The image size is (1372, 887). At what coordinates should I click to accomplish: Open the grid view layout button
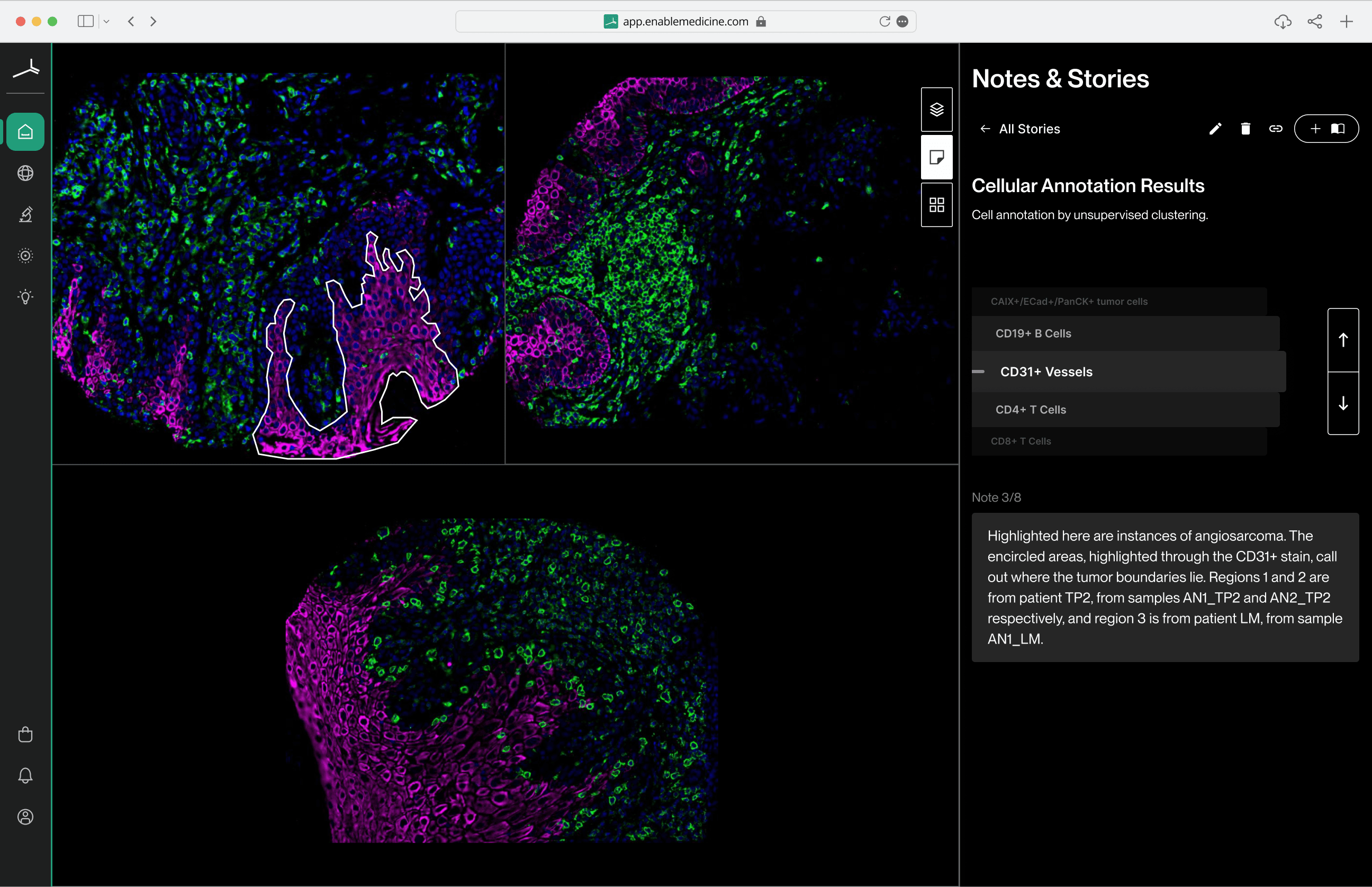[x=936, y=204]
